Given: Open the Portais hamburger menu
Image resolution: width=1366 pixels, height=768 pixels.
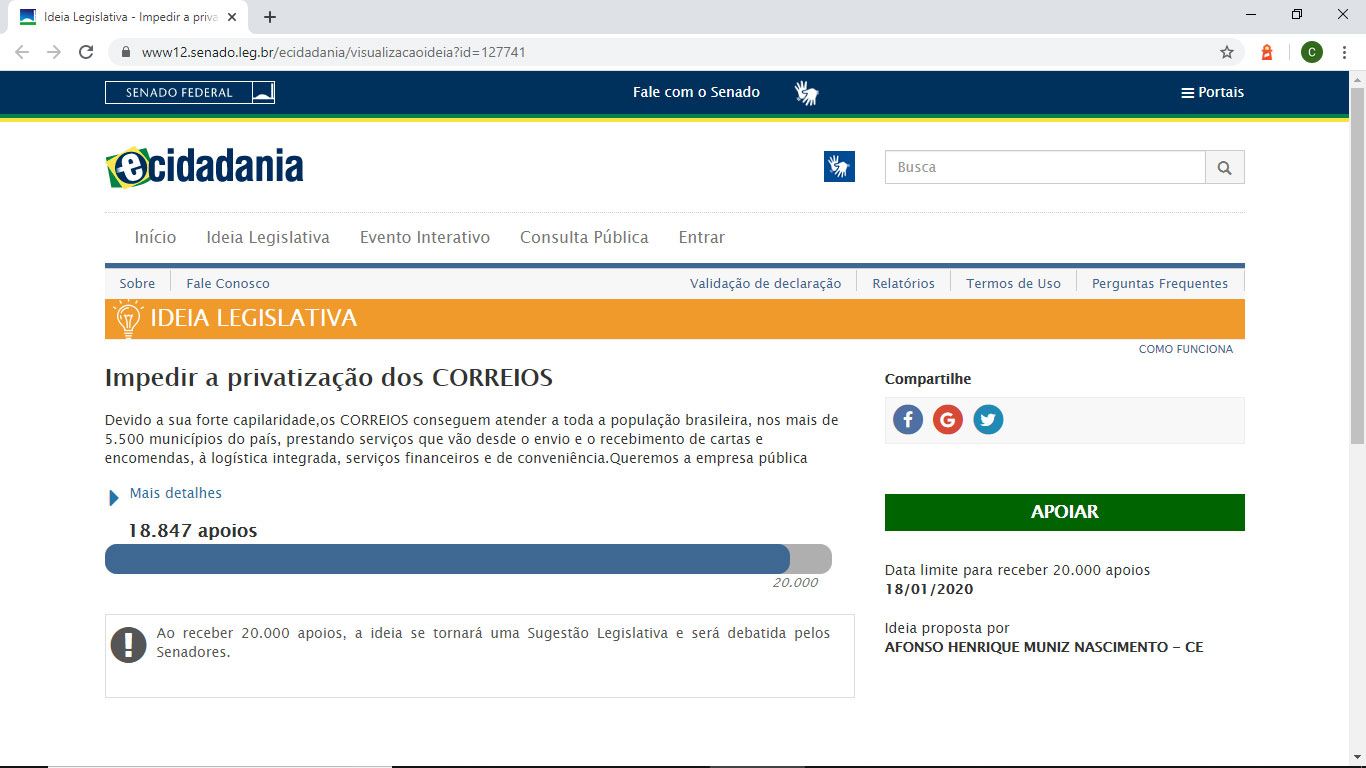Looking at the screenshot, I should (x=1212, y=93).
